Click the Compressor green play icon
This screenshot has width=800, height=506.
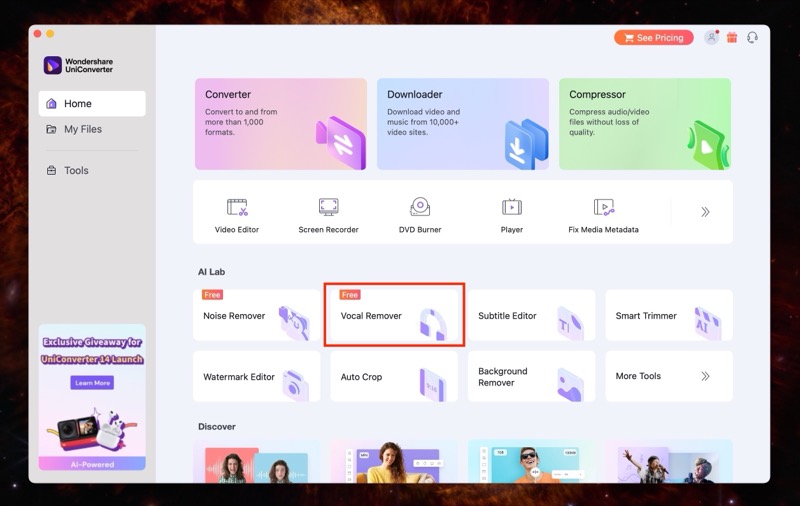(708, 145)
